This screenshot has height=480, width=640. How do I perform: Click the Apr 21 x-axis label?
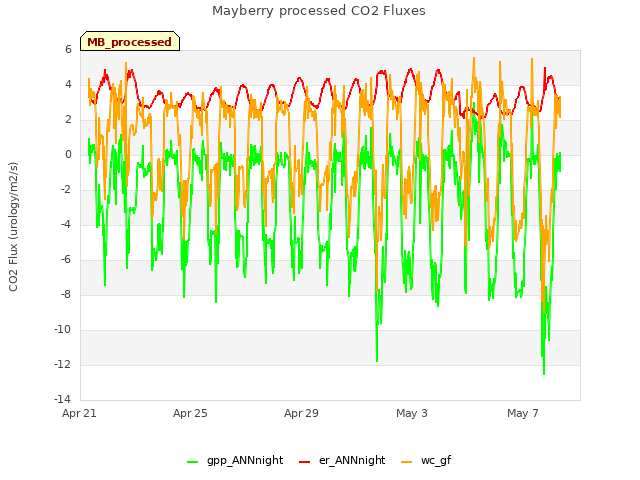[79, 413]
